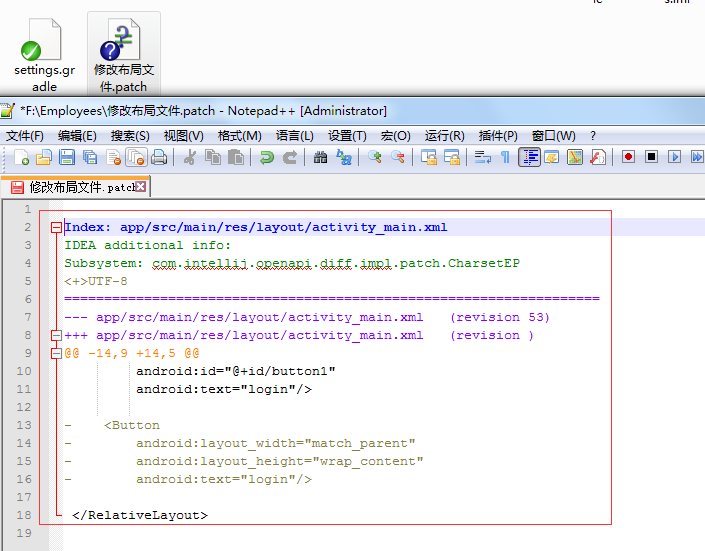
Task: Click the Cut scissors icon
Action: point(189,157)
